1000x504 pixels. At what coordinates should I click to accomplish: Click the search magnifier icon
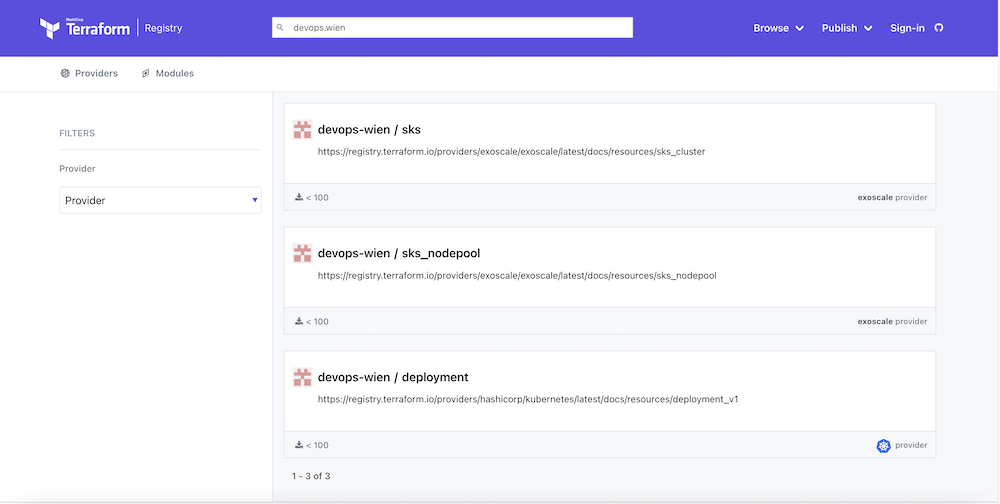click(x=279, y=27)
